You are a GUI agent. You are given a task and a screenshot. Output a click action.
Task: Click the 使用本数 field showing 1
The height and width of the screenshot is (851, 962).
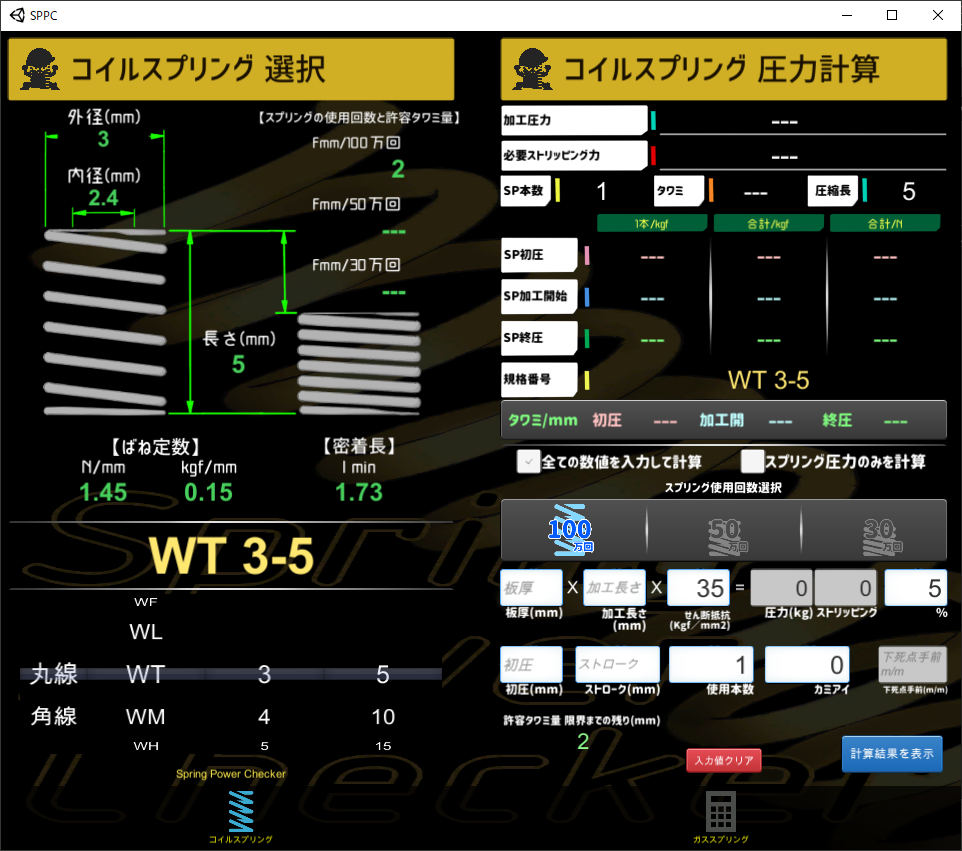pos(711,664)
